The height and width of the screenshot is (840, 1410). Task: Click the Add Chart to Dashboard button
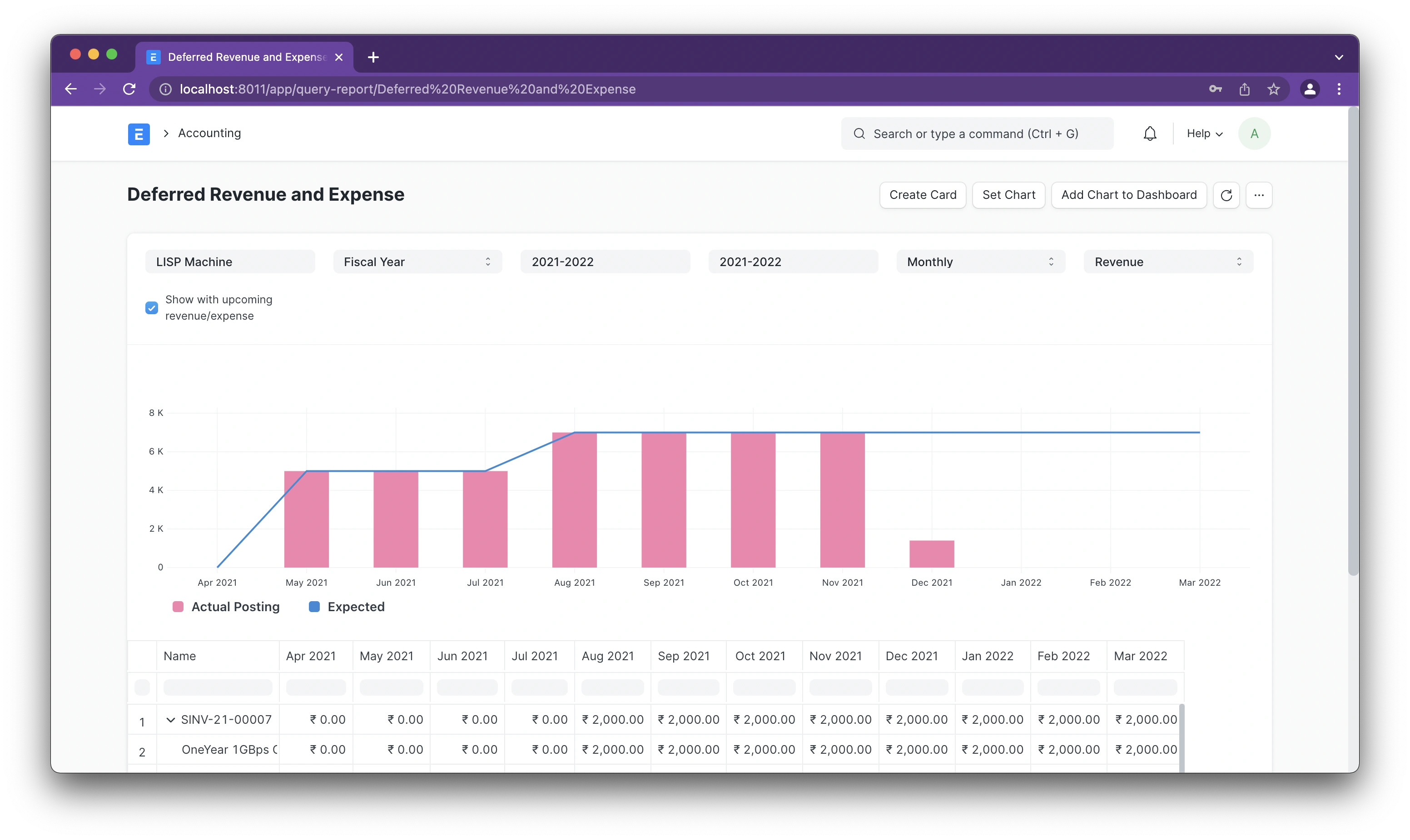pyautogui.click(x=1129, y=195)
